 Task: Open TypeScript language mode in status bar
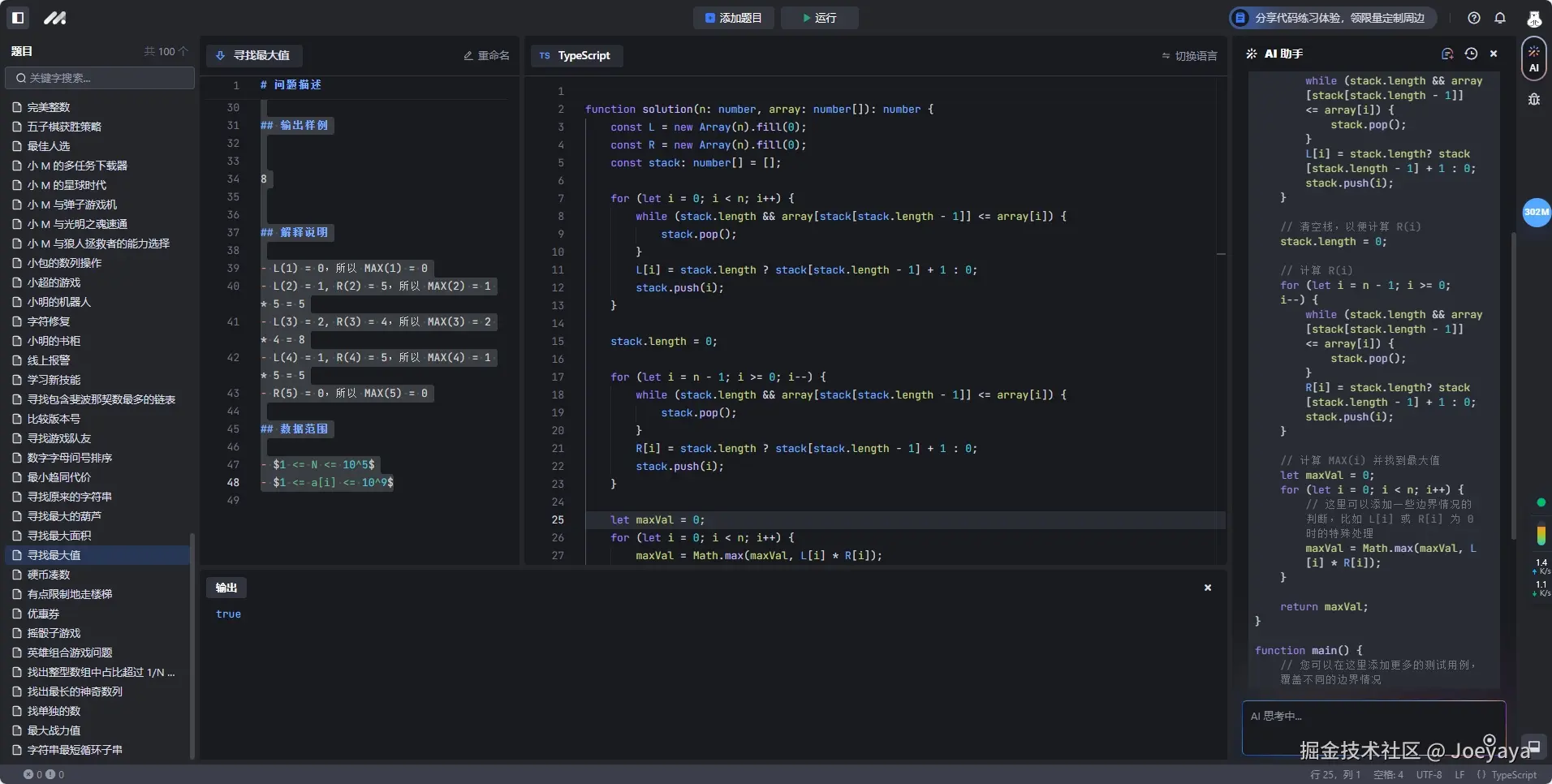[x=1507, y=775]
